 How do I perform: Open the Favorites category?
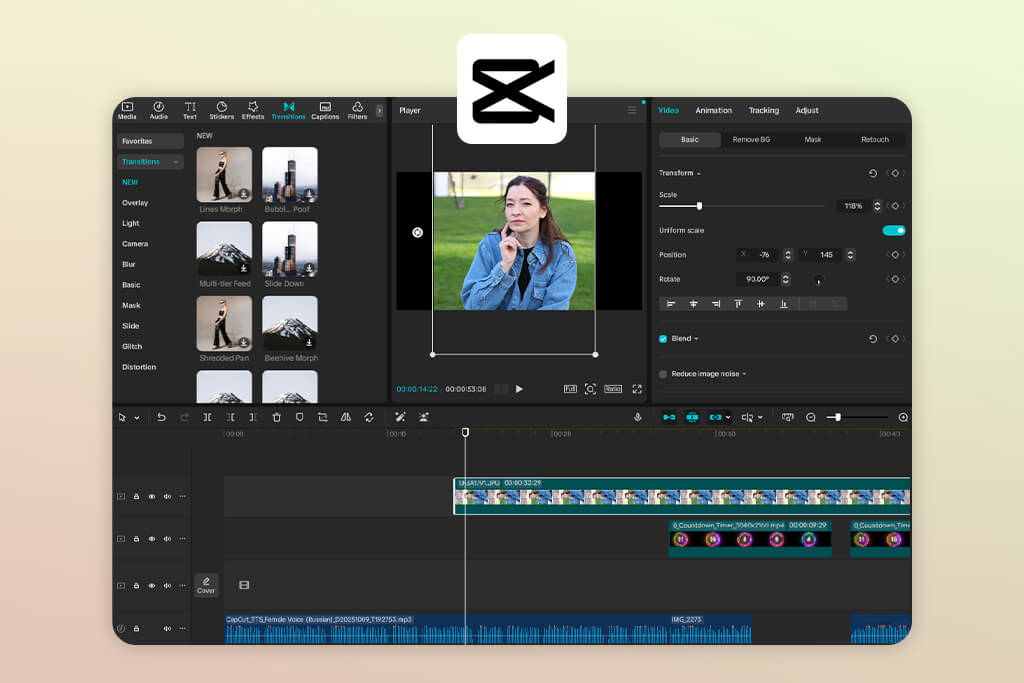point(150,141)
